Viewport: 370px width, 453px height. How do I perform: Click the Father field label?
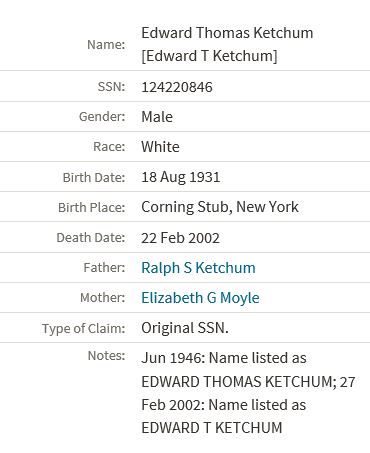pos(104,268)
